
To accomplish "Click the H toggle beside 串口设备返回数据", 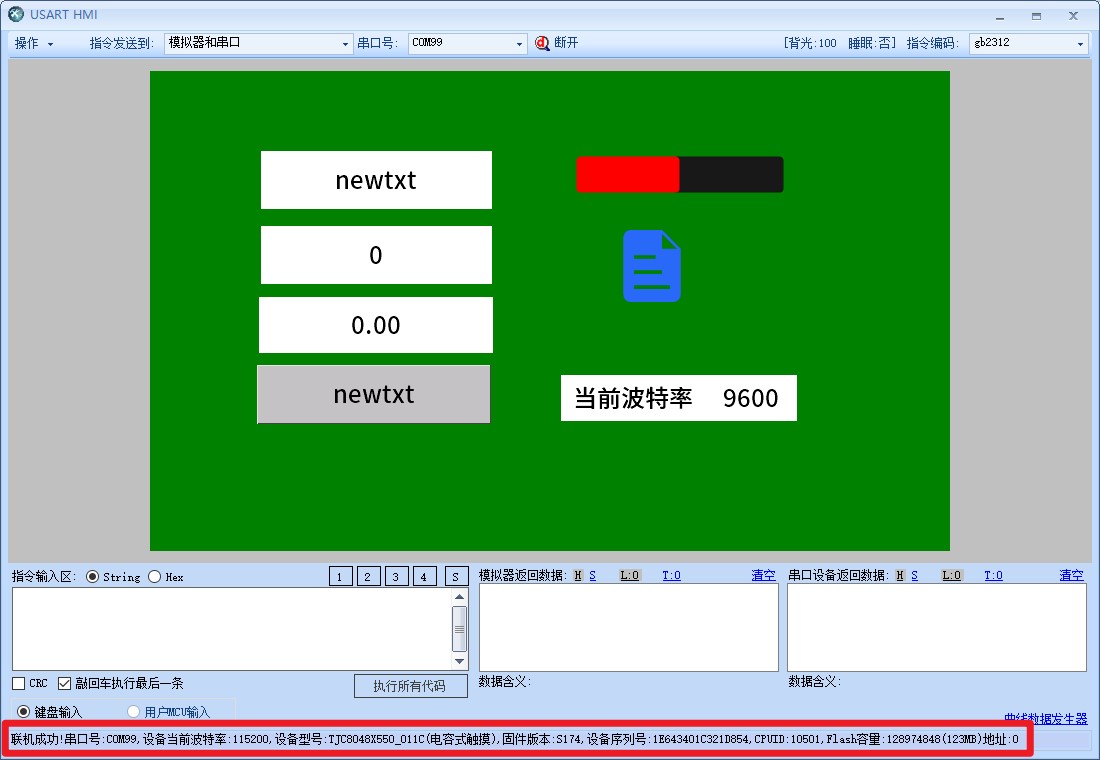I will pyautogui.click(x=900, y=575).
